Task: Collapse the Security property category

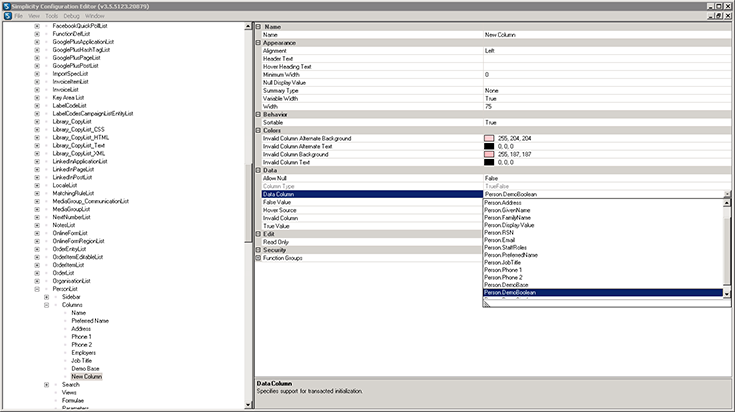Action: click(258, 250)
